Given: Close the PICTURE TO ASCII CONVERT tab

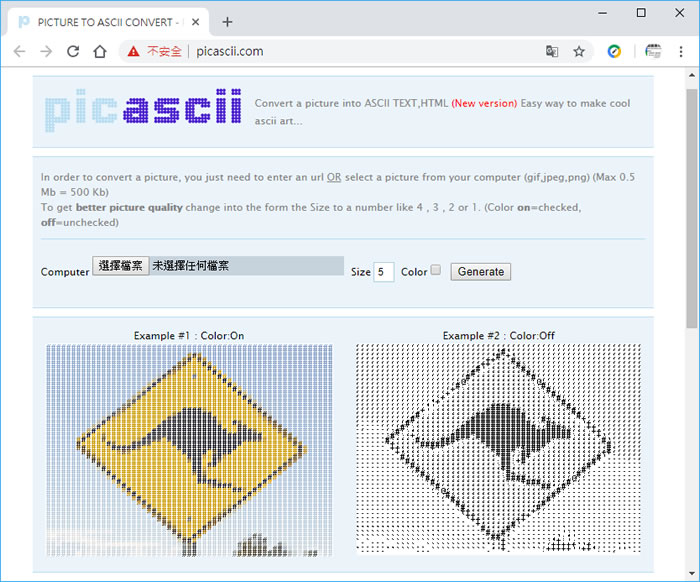Looking at the screenshot, I should [x=196, y=22].
